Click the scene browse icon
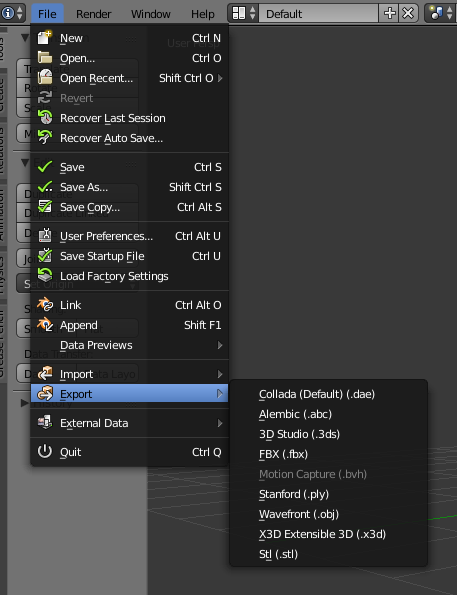 click(x=437, y=13)
